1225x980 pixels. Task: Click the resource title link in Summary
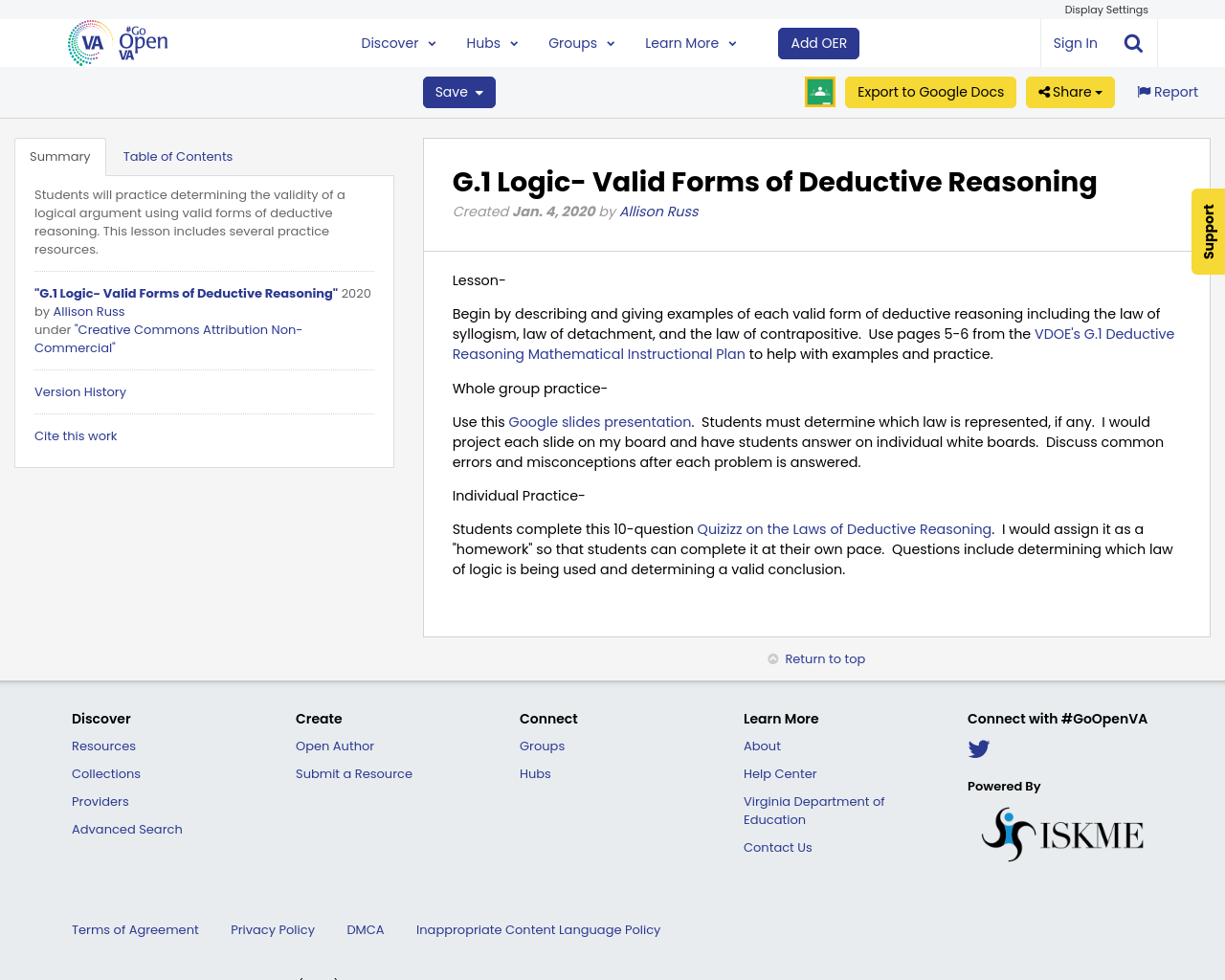pyautogui.click(x=186, y=294)
